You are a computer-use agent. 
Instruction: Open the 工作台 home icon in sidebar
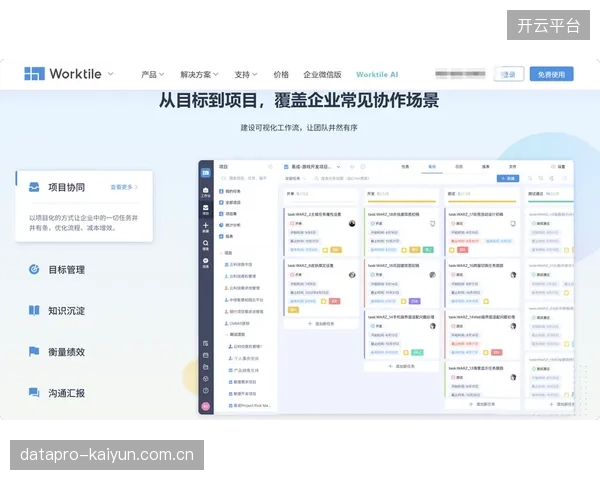click(x=205, y=192)
